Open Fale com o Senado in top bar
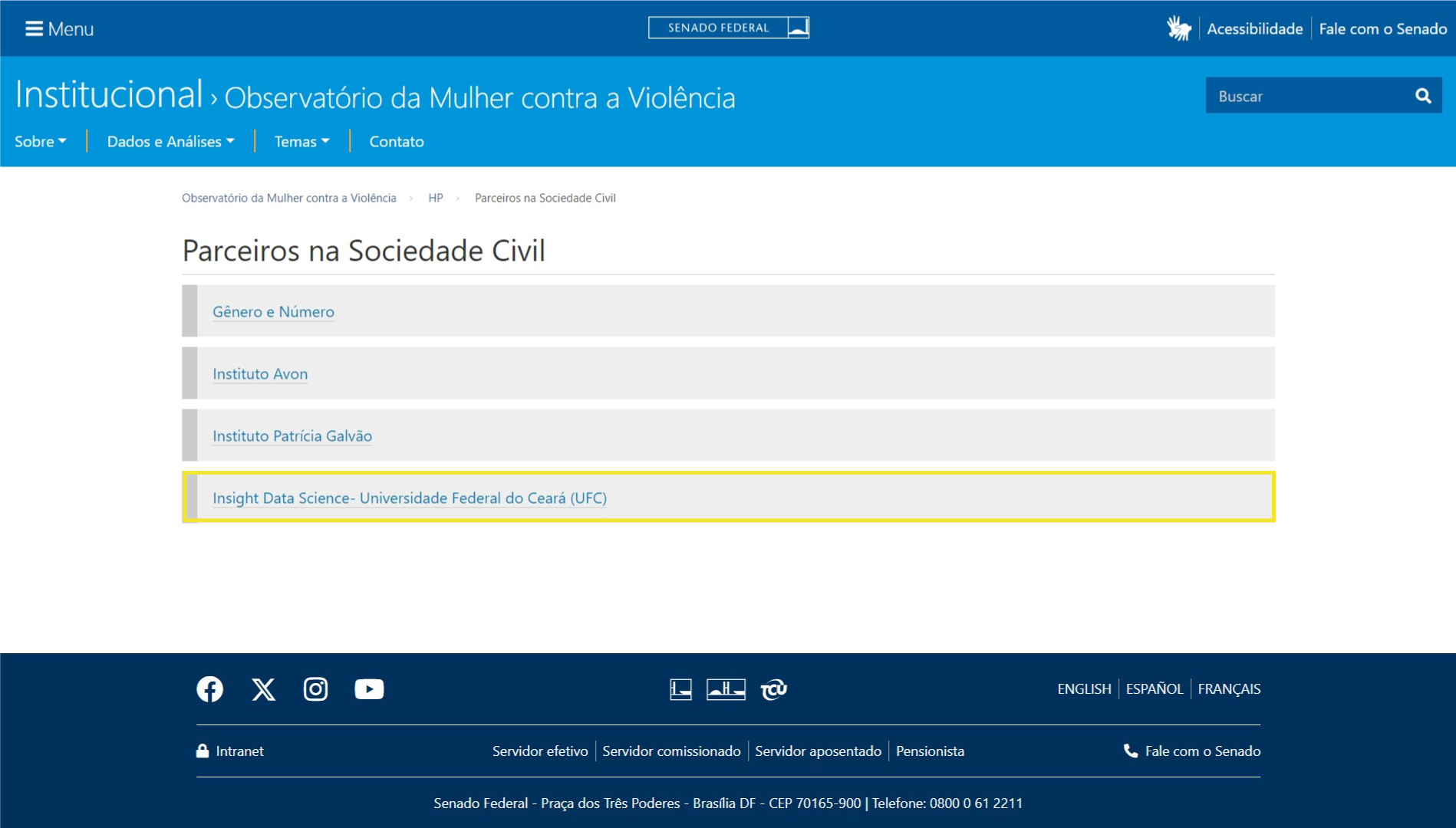The image size is (1456, 828). (1382, 28)
